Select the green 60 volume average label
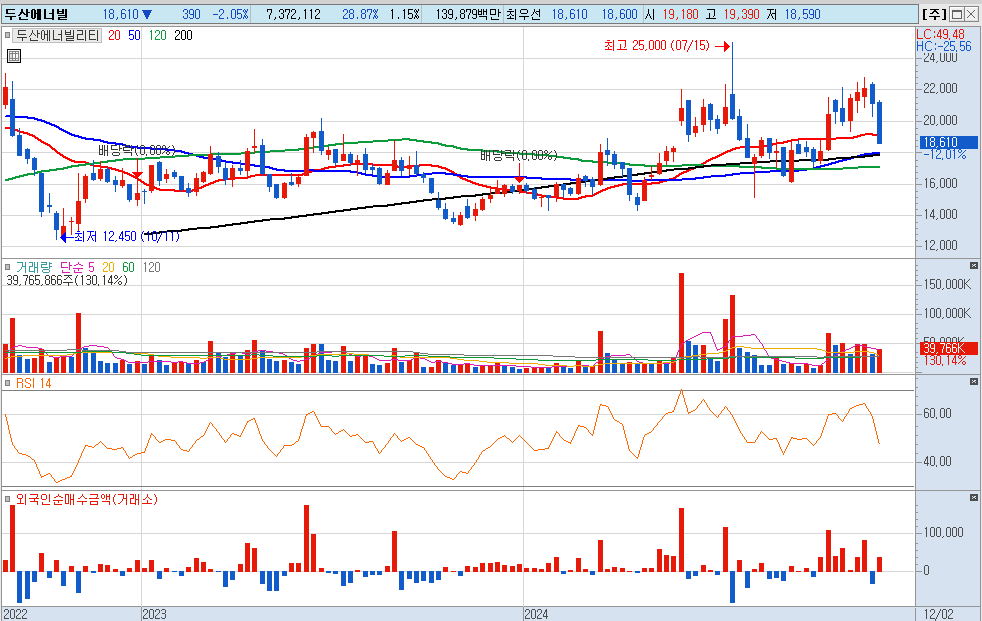Screen dimensions: 982x621 [x=128, y=267]
